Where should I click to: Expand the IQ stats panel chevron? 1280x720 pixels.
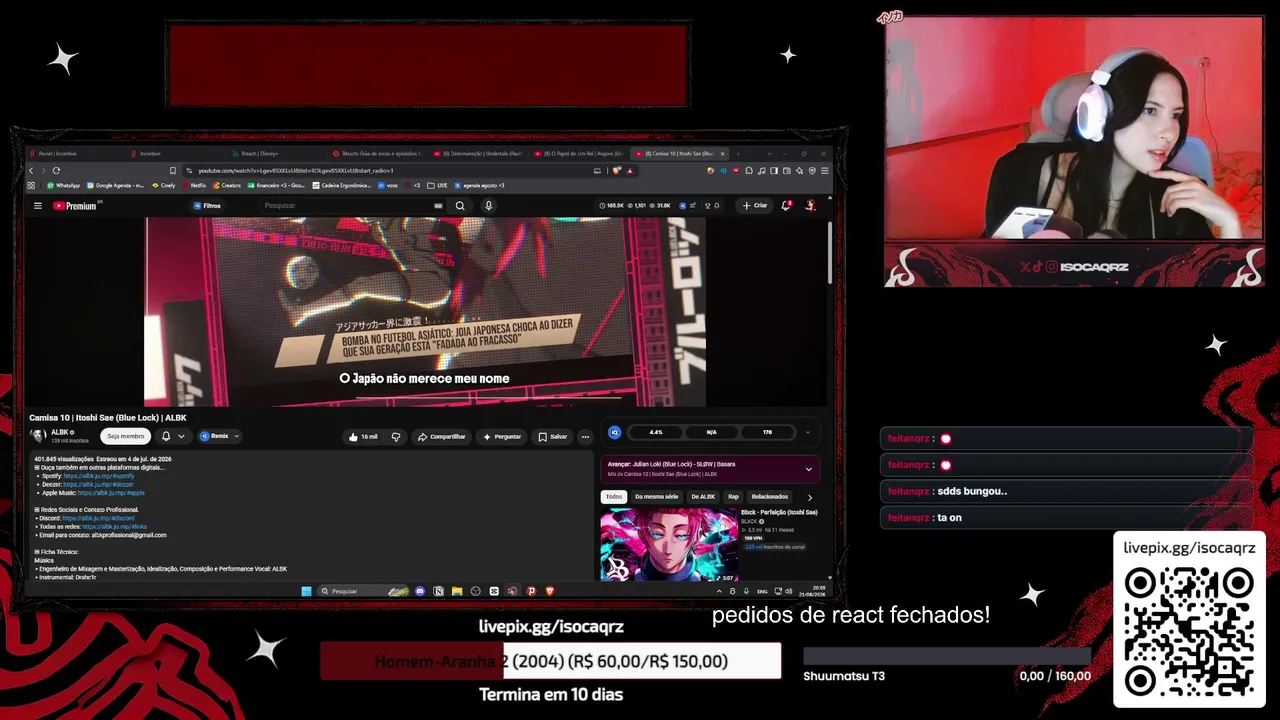point(807,433)
